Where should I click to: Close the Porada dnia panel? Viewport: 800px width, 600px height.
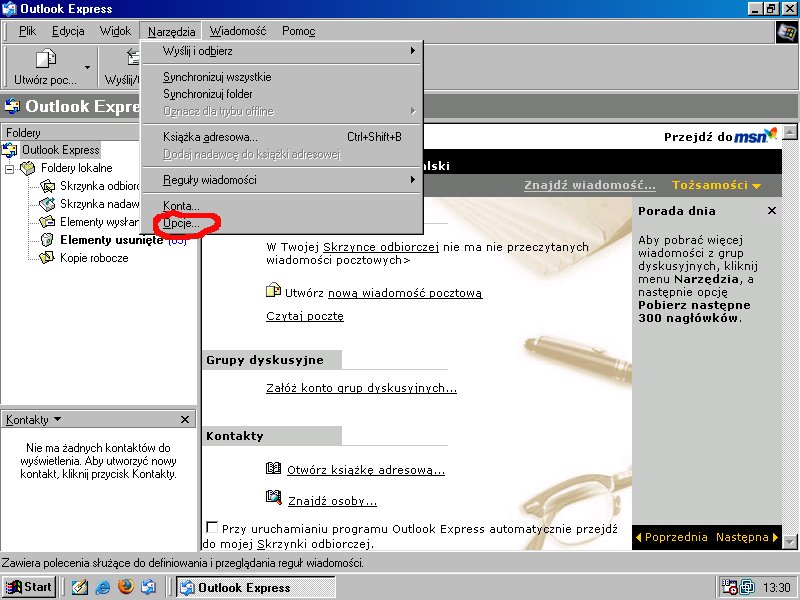click(772, 211)
